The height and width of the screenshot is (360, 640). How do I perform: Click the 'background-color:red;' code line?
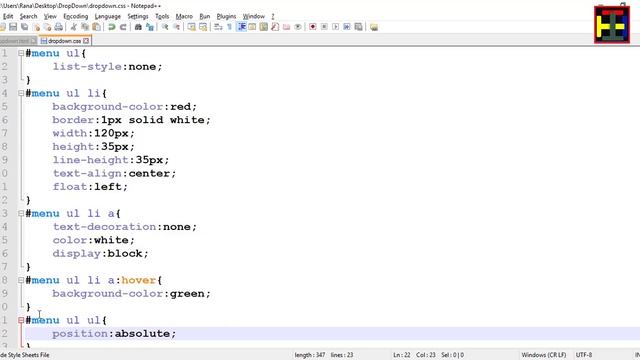124,107
